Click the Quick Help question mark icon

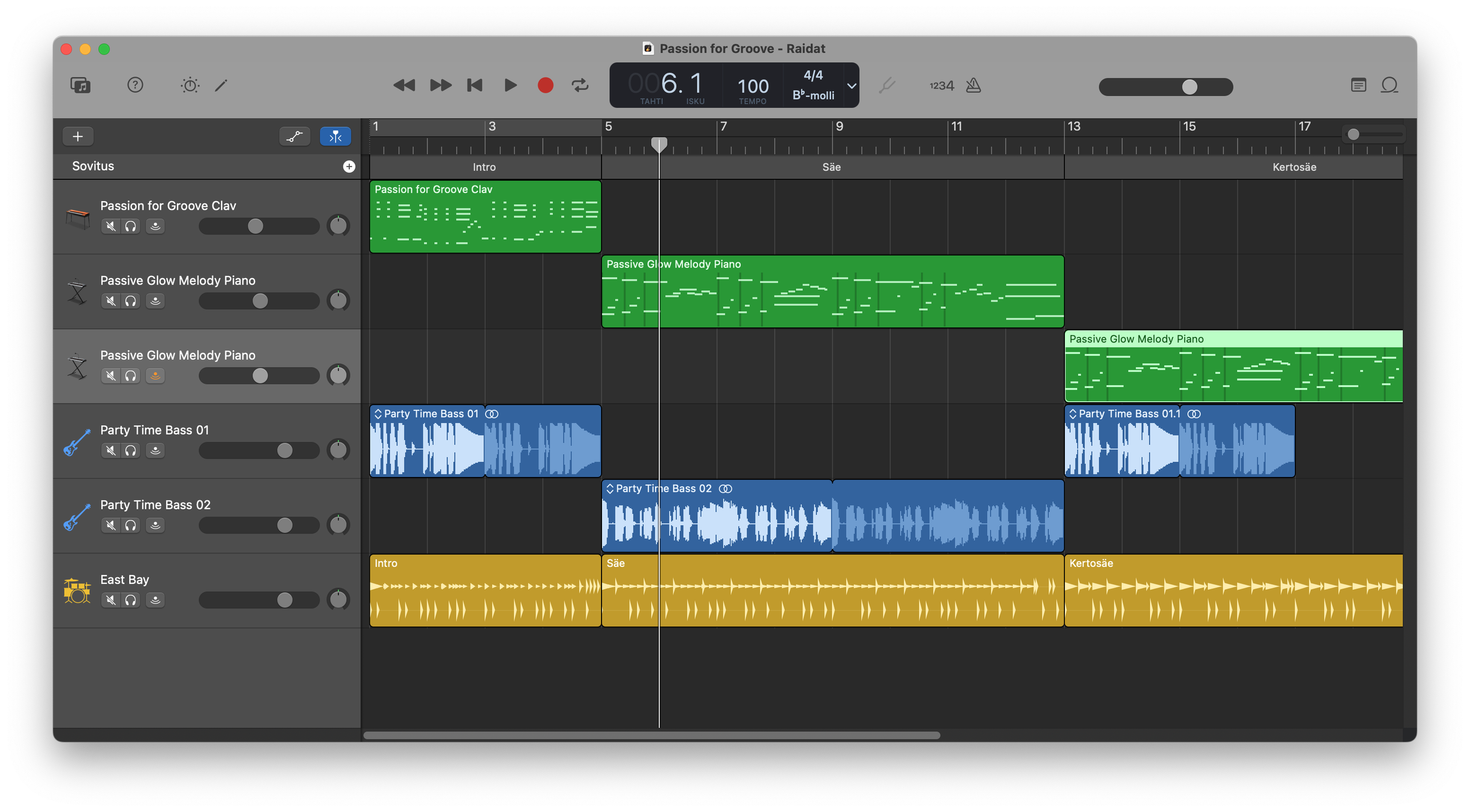pos(135,85)
